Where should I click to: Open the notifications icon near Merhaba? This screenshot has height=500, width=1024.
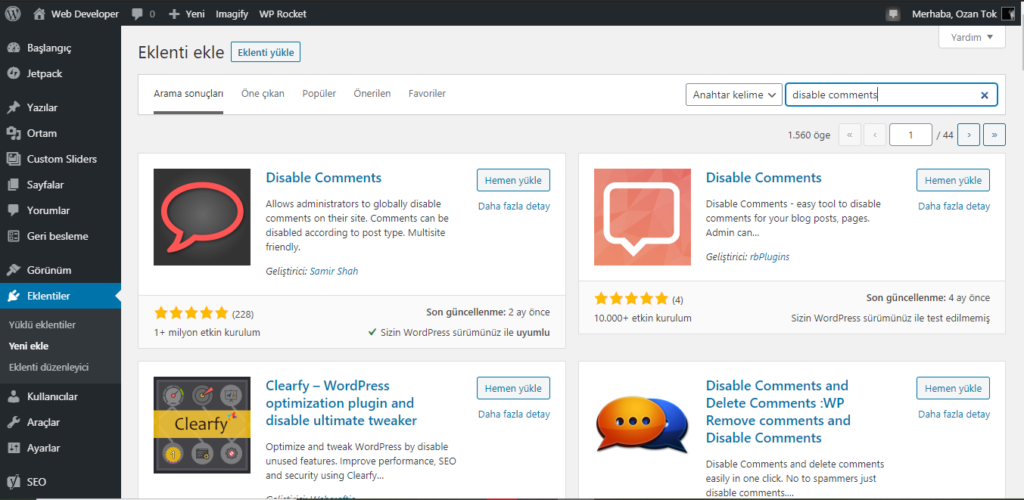[893, 14]
